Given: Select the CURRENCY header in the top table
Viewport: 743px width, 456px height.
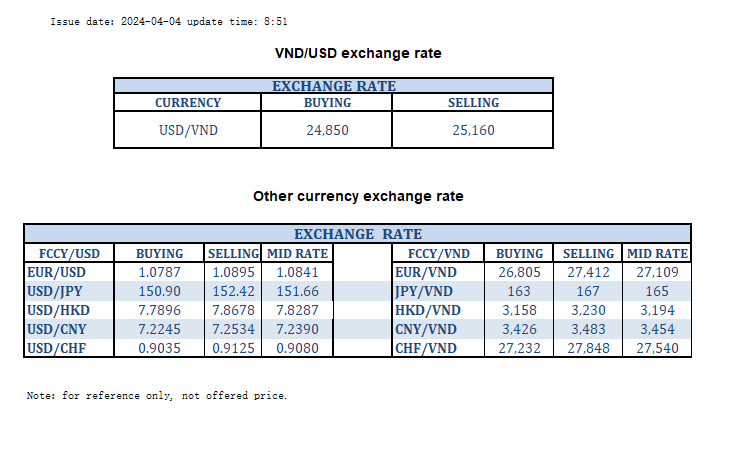Looking at the screenshot, I should point(188,103).
